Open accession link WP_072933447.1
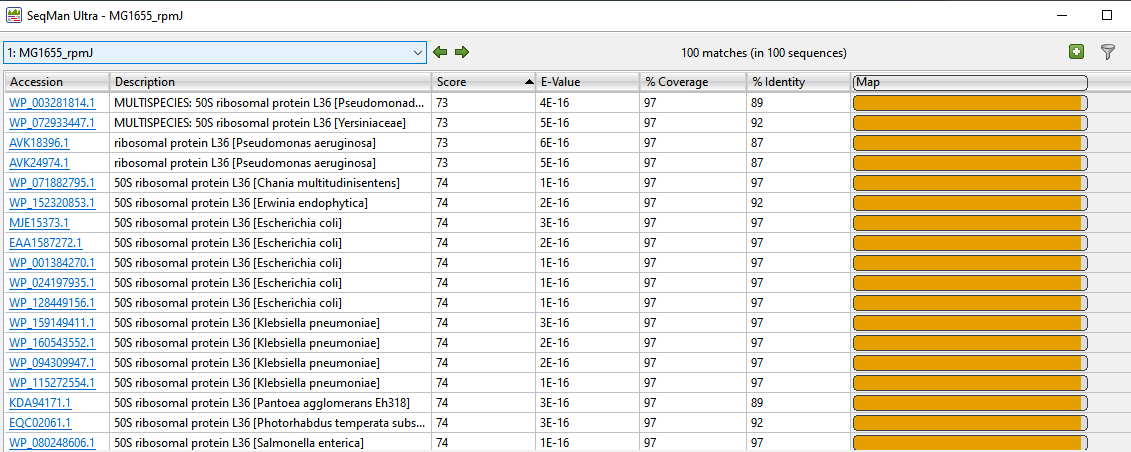Viewport: 1131px width, 452px height. click(x=52, y=123)
